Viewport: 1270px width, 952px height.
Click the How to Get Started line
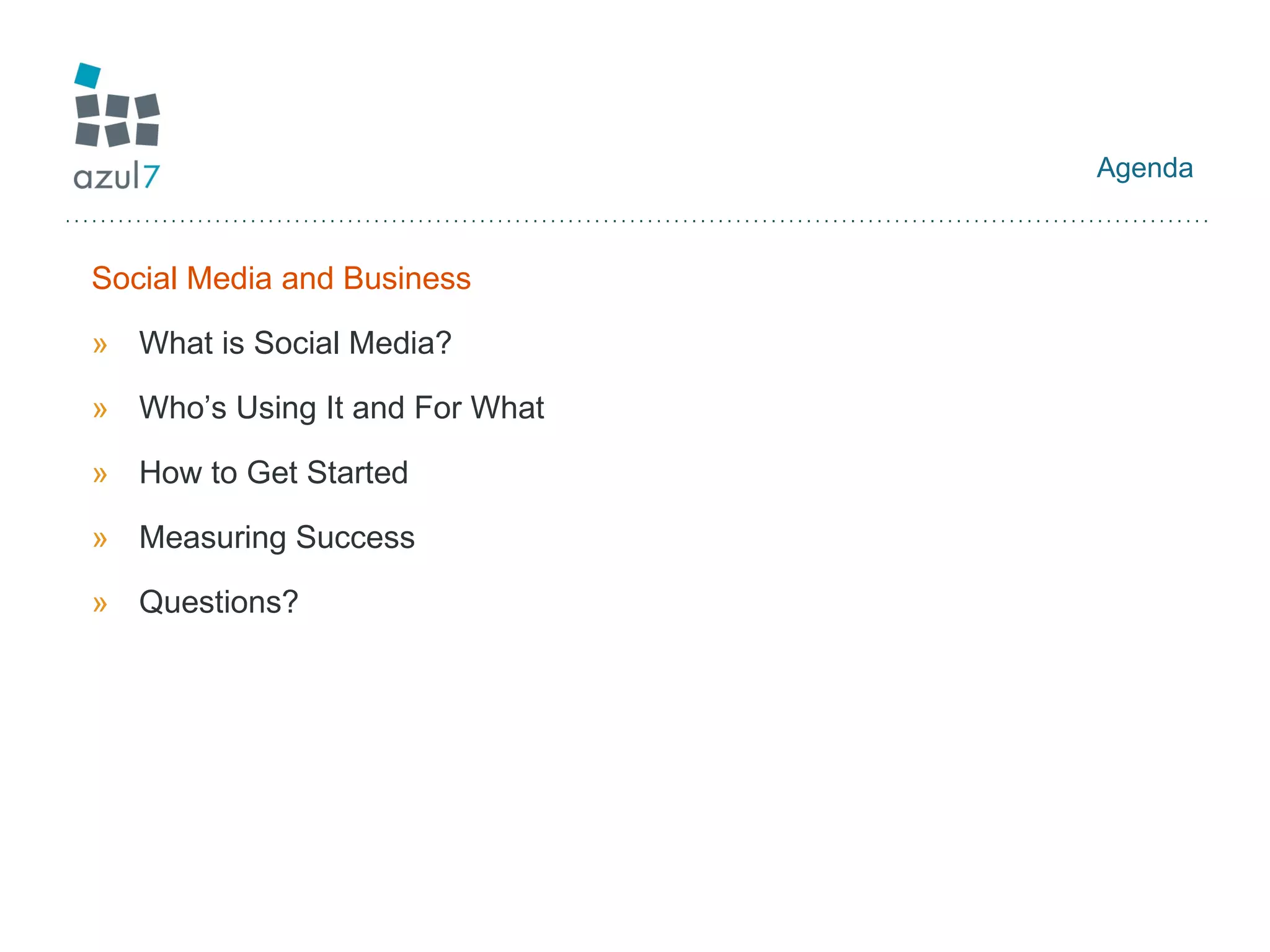point(273,472)
